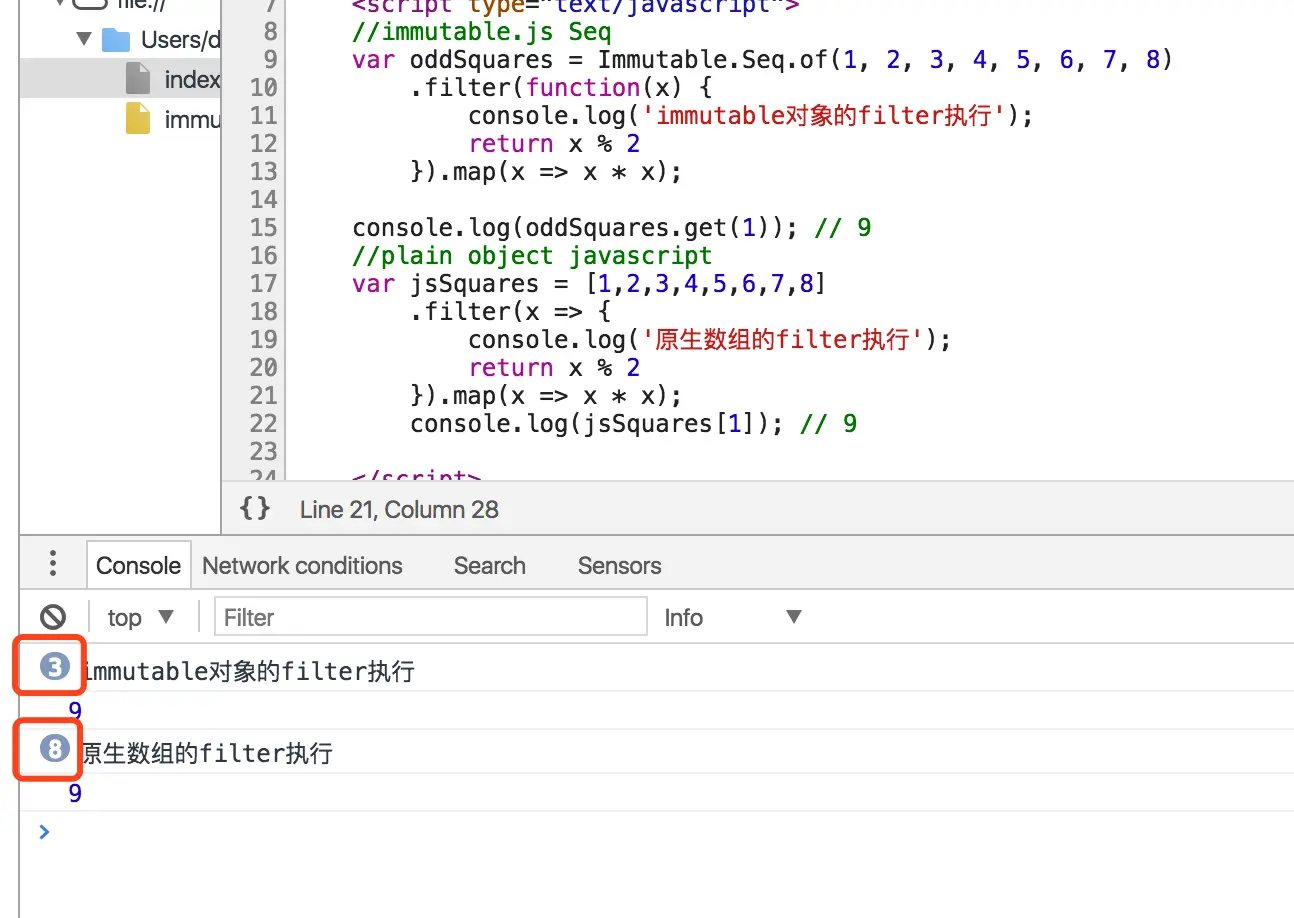
Task: Click the blue Users folder icon
Action: pos(116,40)
